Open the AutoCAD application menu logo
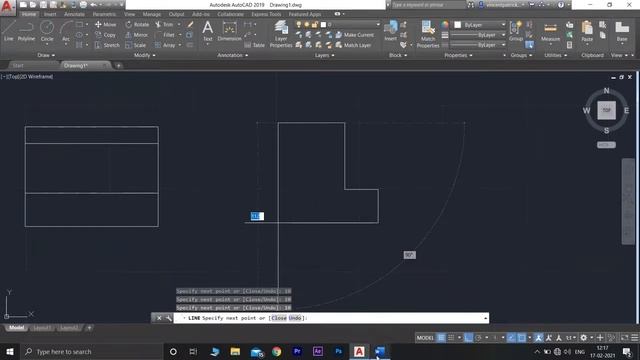640x360 pixels. [x=7, y=7]
